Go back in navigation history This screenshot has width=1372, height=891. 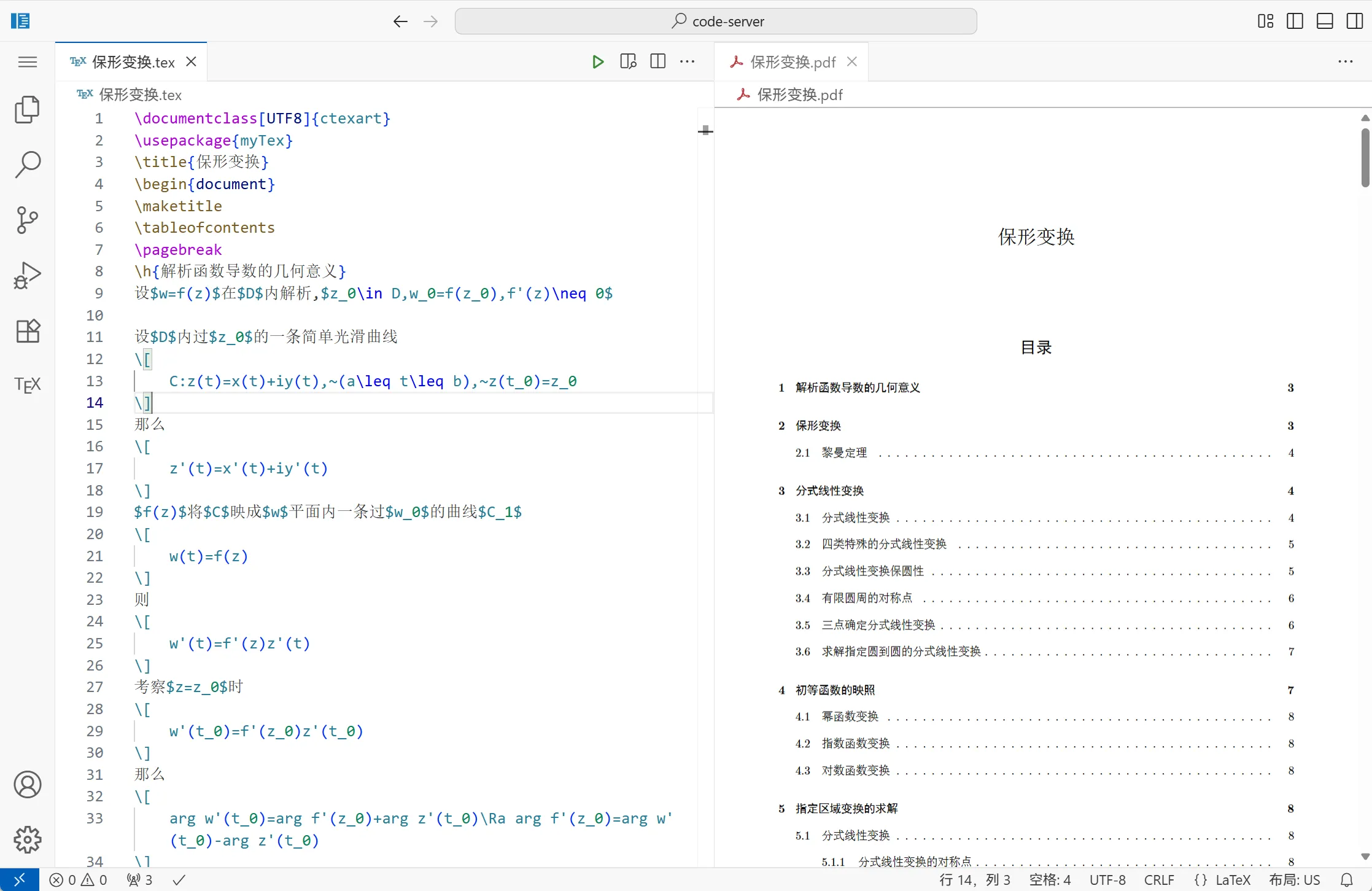click(400, 21)
